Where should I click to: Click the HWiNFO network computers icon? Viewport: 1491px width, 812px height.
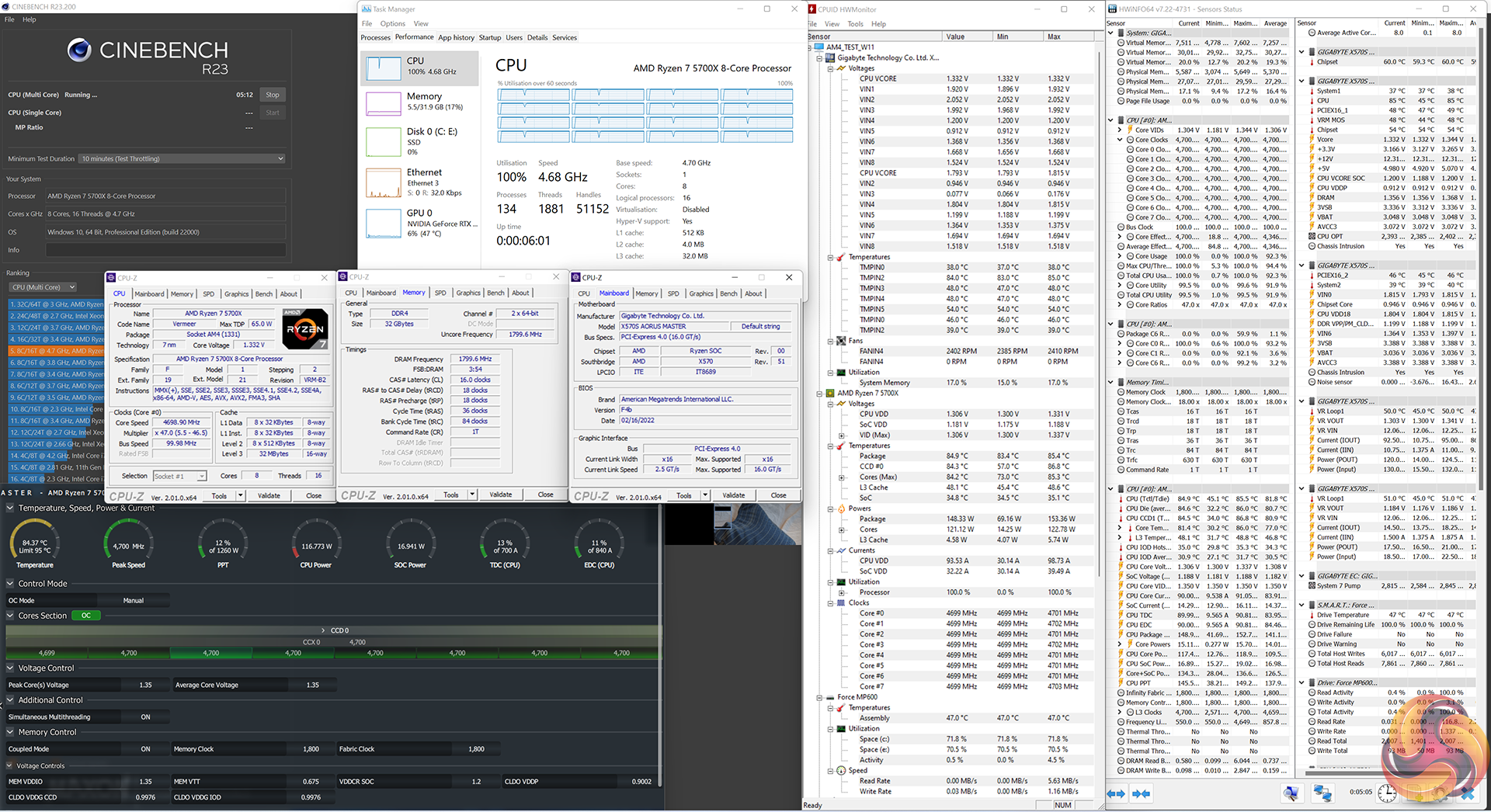(x=1322, y=793)
